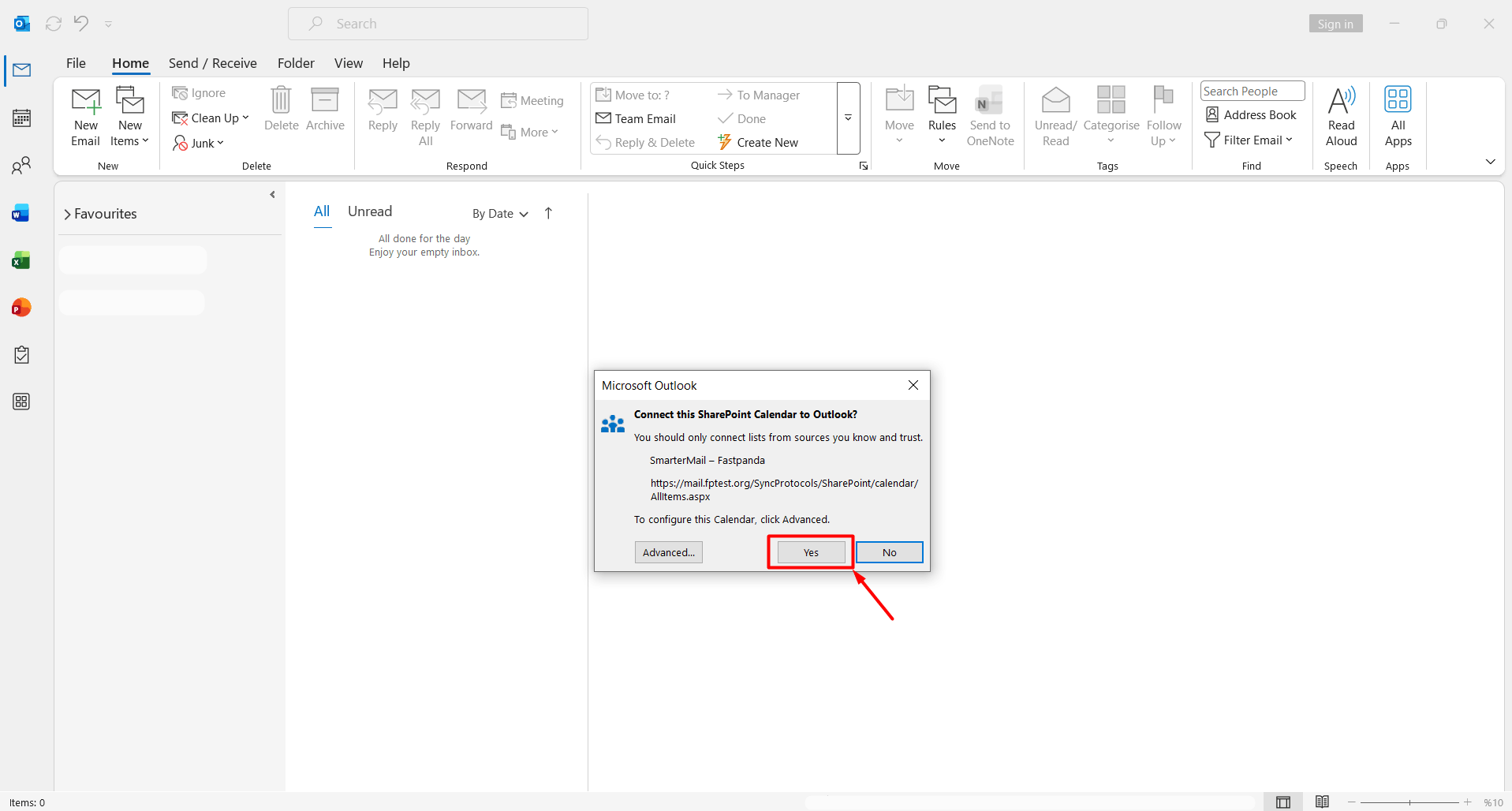Open More Apps in the sidebar
This screenshot has height=811, width=1512.
point(22,402)
